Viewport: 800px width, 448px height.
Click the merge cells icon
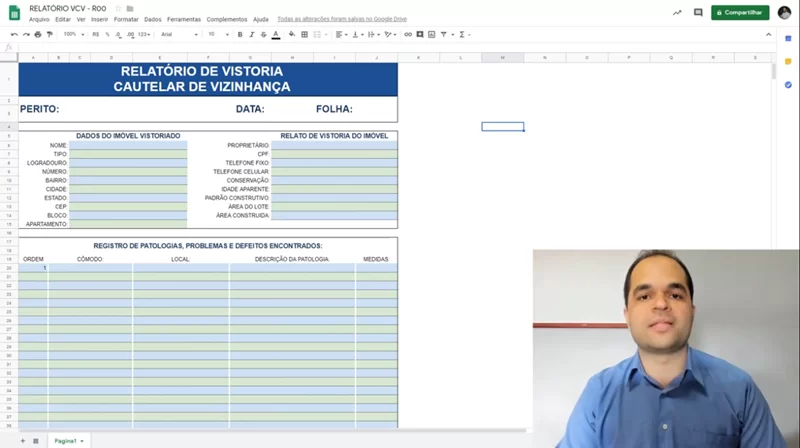317,35
